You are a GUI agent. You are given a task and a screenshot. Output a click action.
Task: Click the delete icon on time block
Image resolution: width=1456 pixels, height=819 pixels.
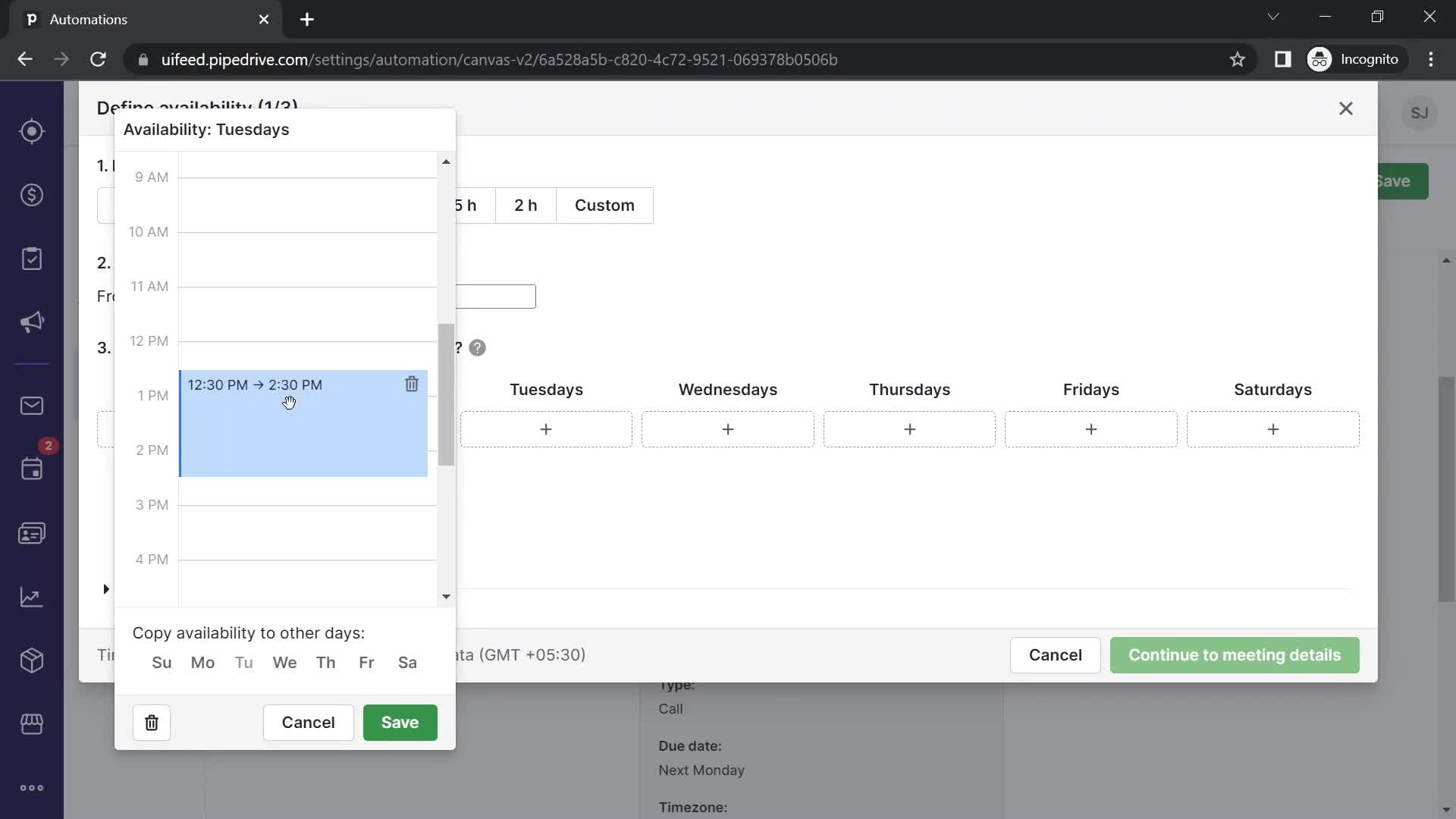[411, 384]
